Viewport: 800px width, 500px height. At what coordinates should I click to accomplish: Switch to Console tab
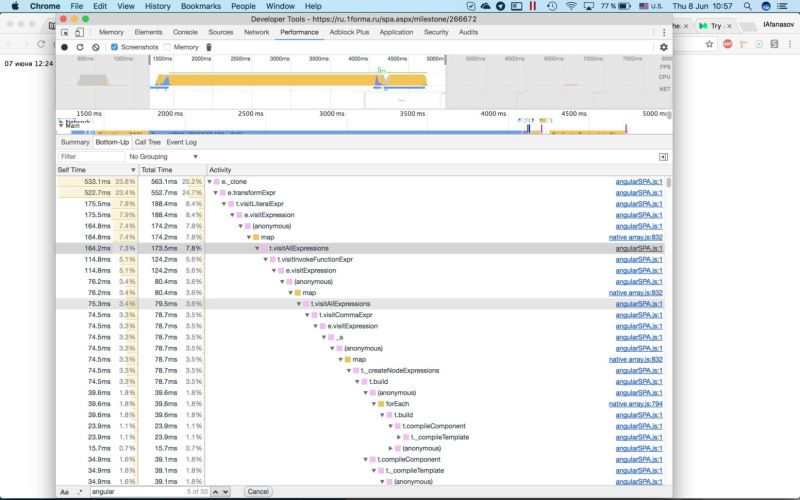tap(185, 32)
